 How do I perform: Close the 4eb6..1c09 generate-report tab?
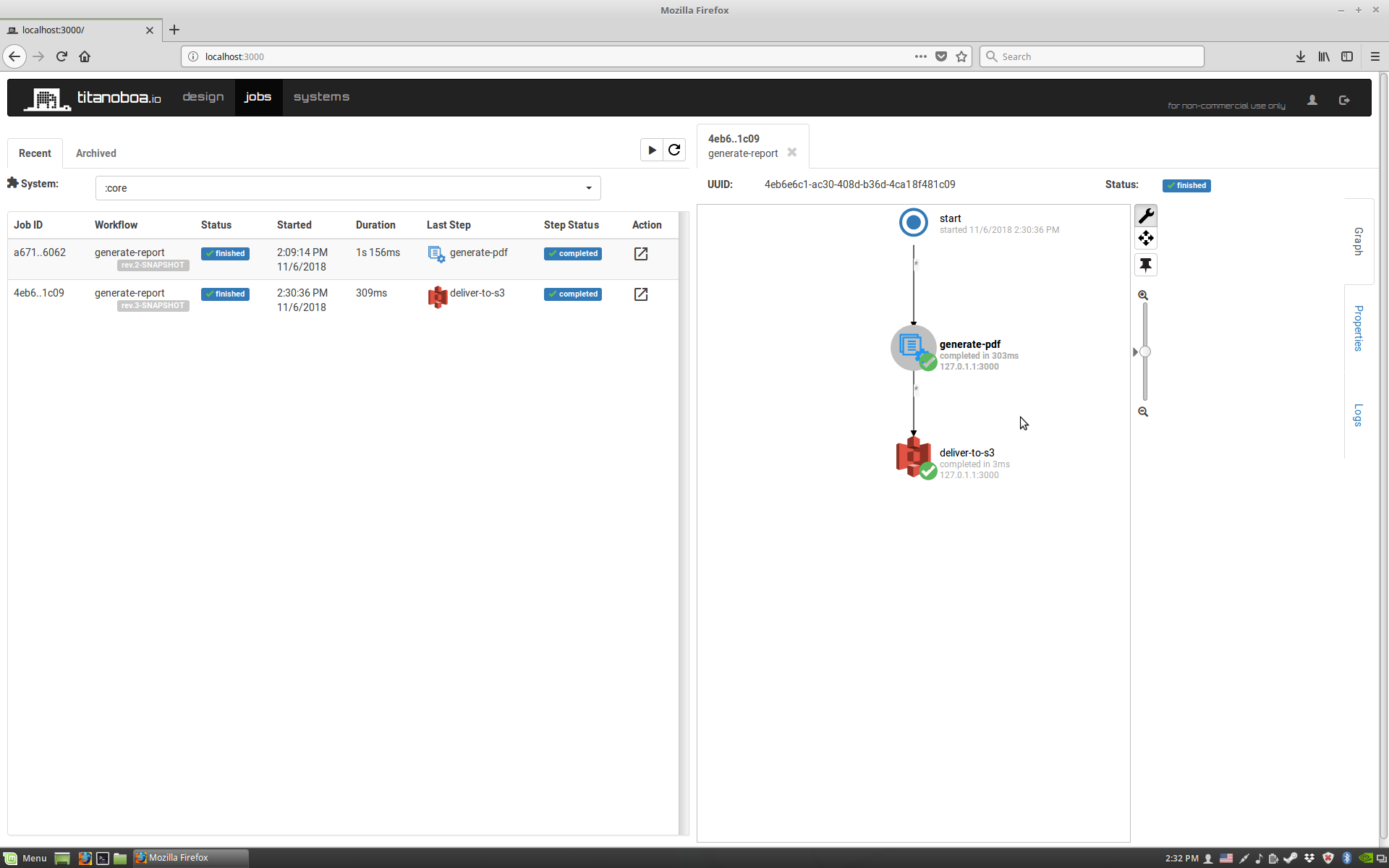pyautogui.click(x=792, y=153)
